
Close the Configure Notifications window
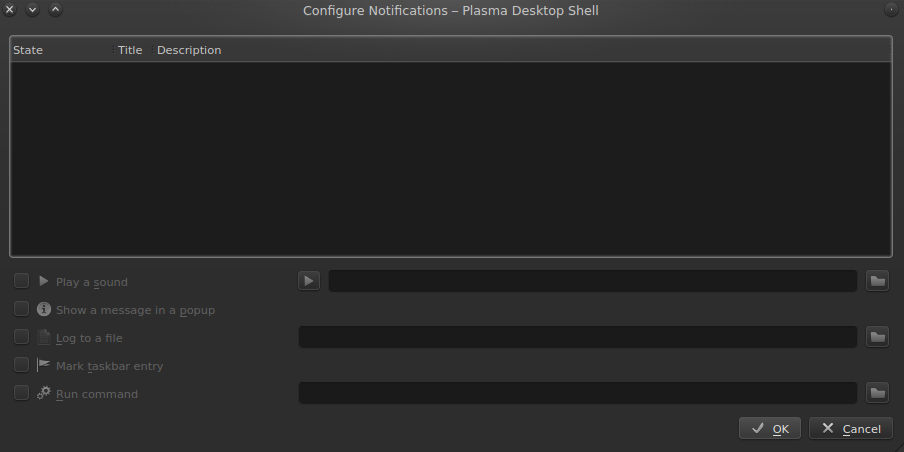9,9
